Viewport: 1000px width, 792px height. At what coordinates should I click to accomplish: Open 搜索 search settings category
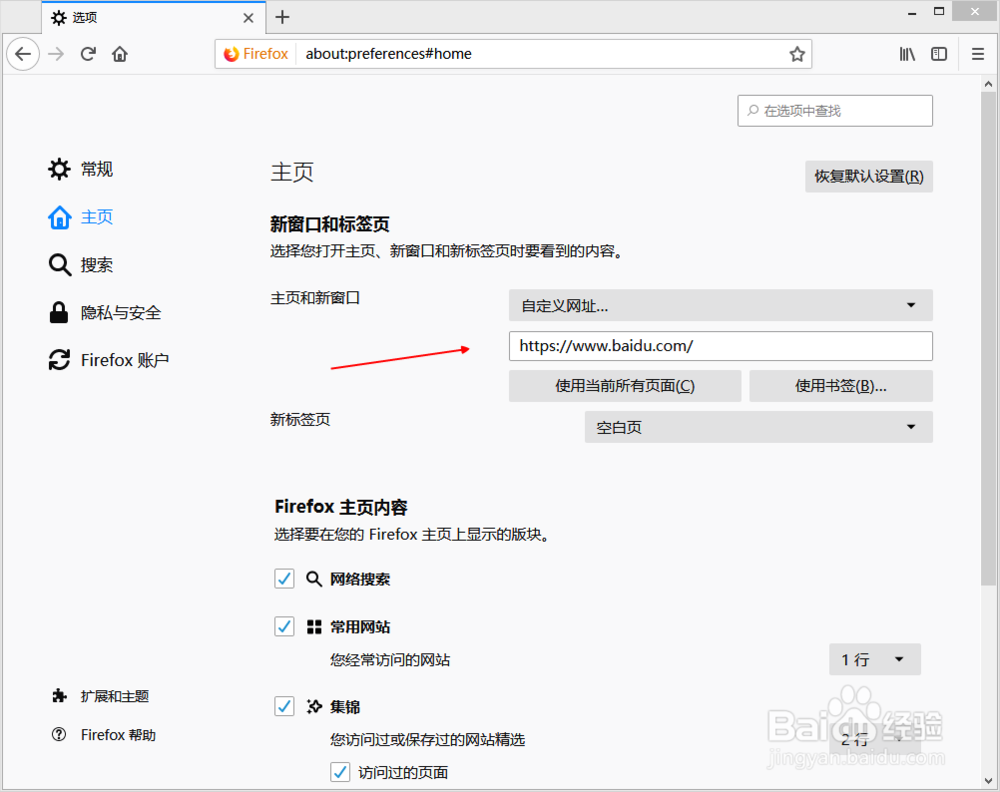pyautogui.click(x=81, y=265)
